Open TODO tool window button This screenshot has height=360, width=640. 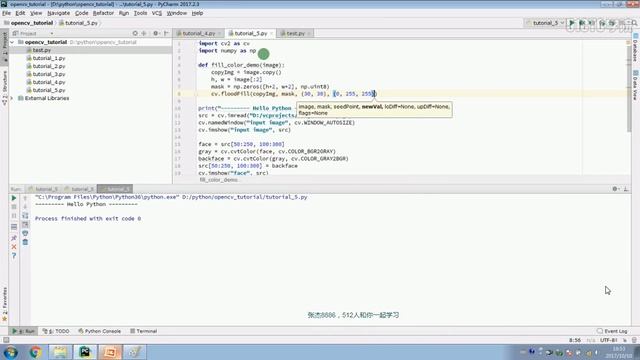(56, 331)
